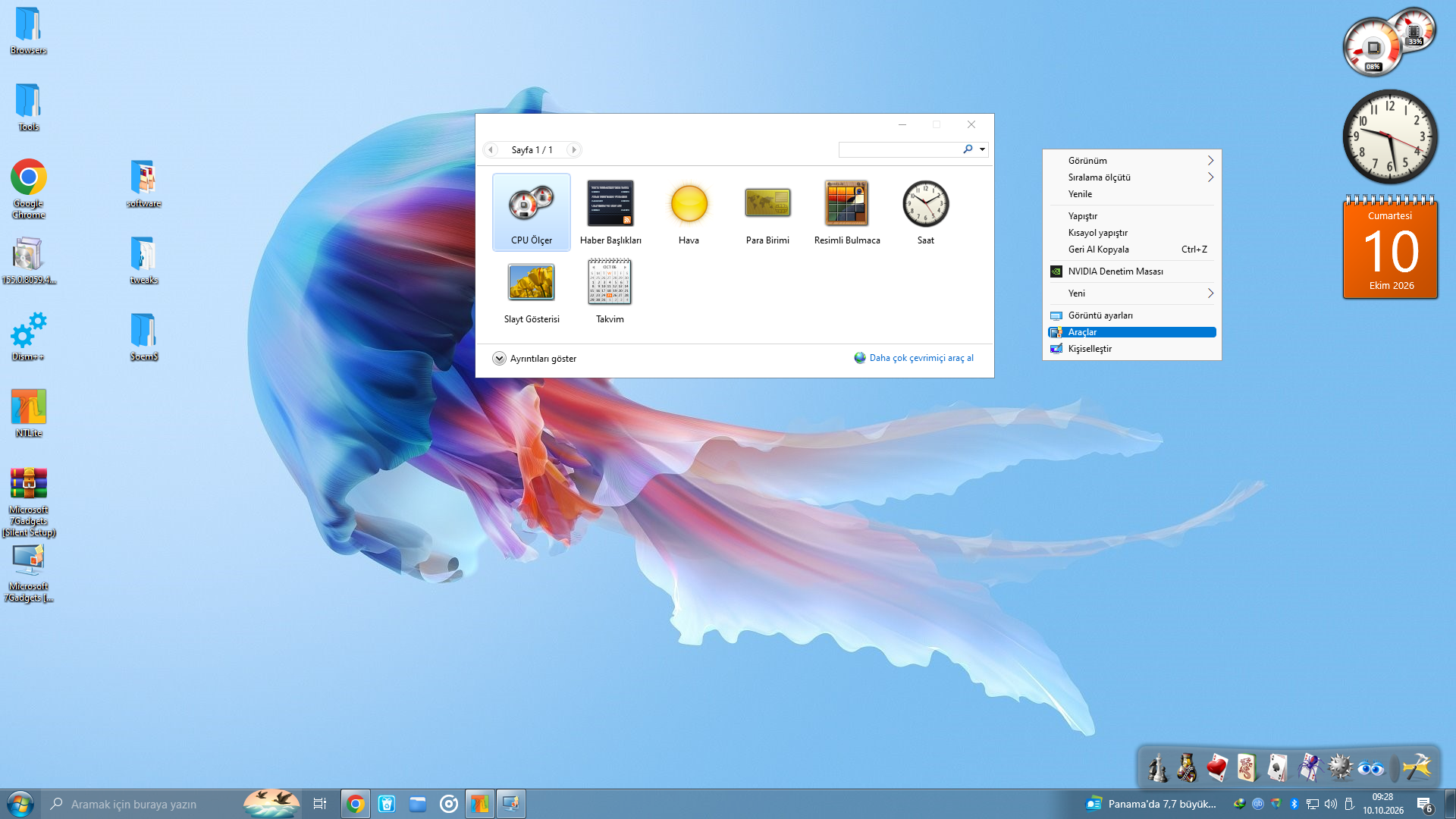Select the Takvim calendar gadget in gallery

point(610,291)
